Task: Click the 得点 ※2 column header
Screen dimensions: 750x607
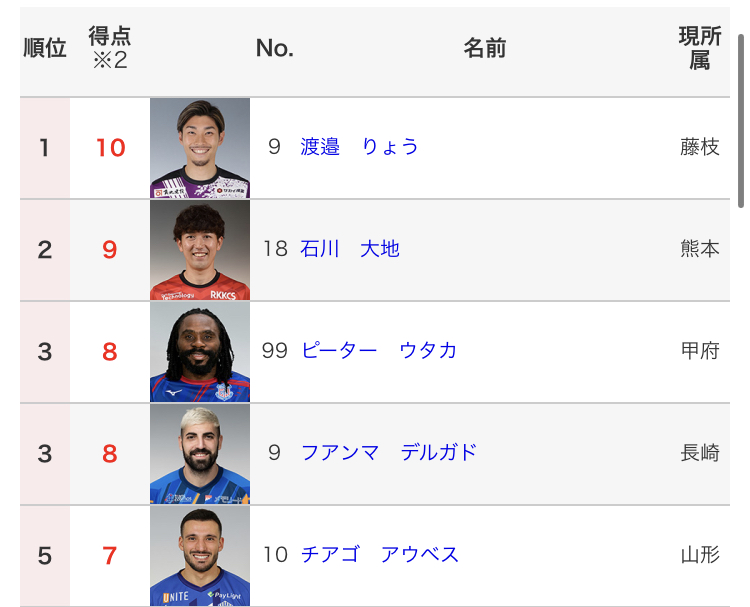Action: tap(110, 48)
